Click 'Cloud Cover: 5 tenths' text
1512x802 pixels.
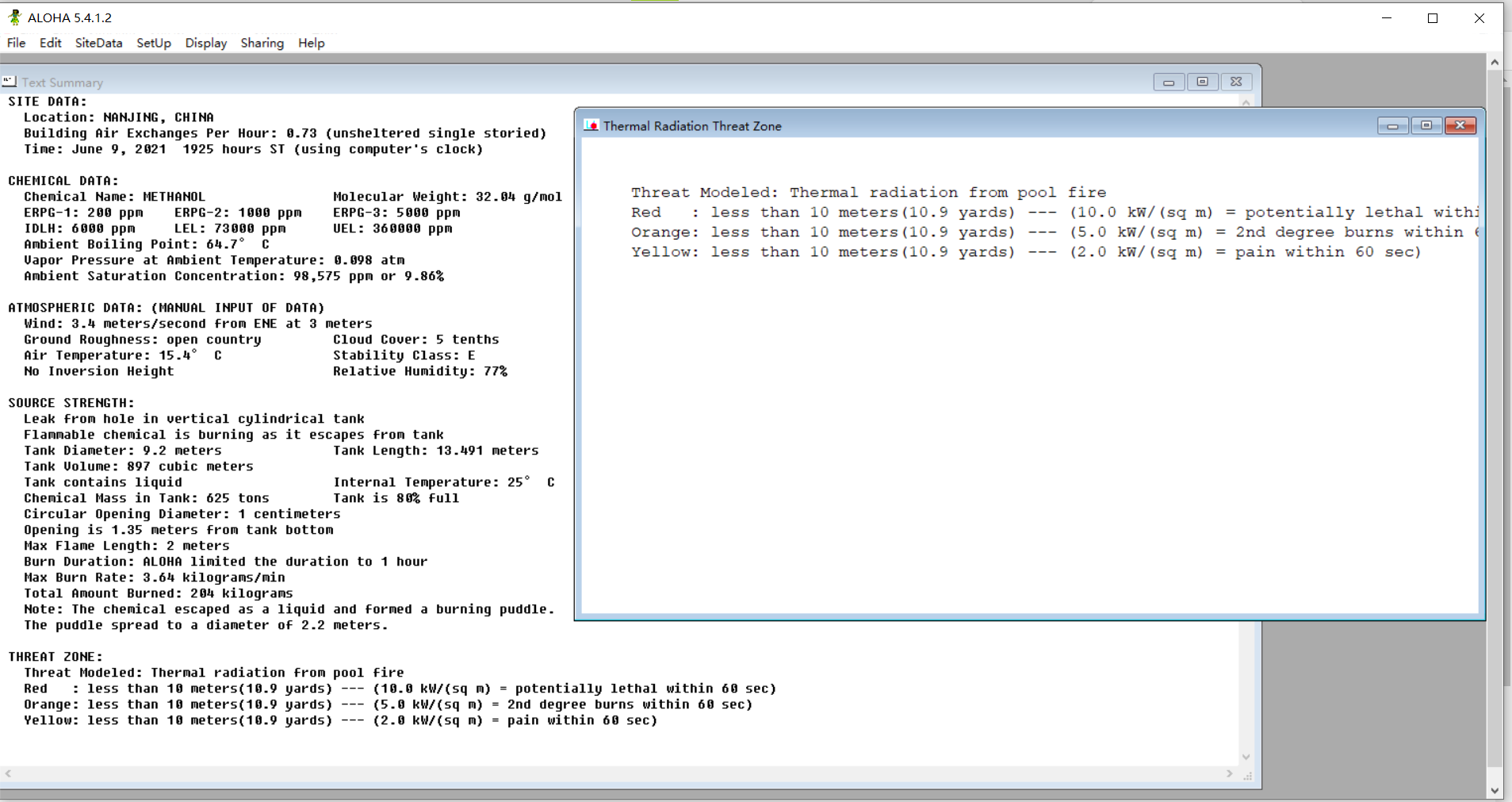(x=416, y=340)
